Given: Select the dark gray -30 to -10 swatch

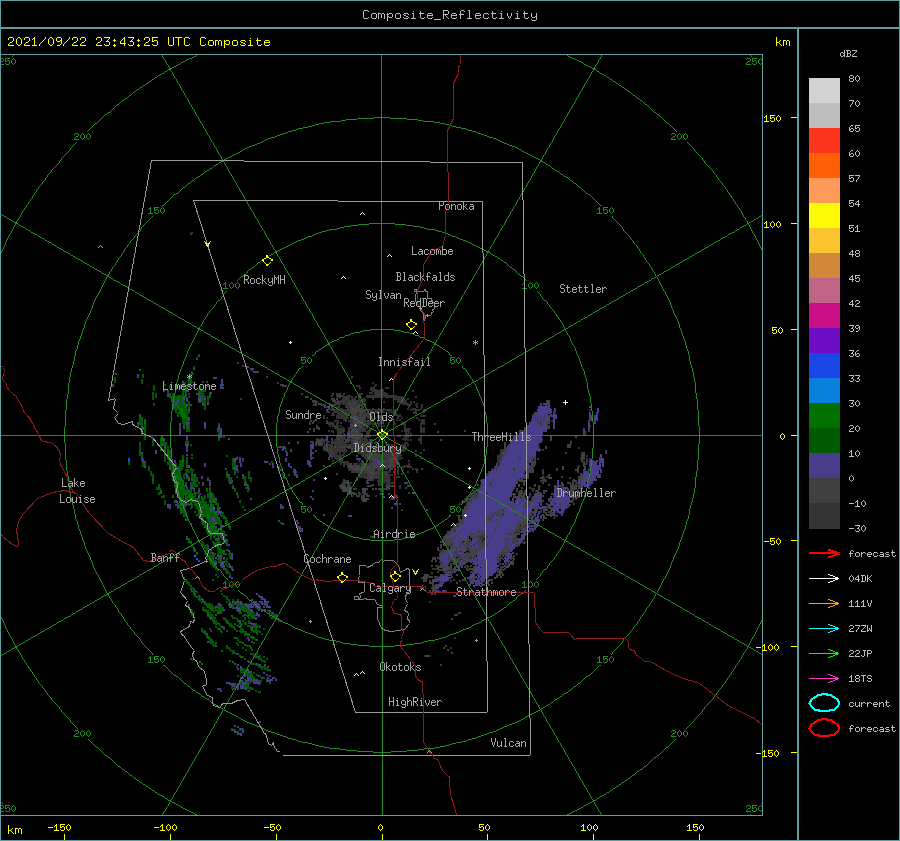Looking at the screenshot, I should (x=824, y=516).
